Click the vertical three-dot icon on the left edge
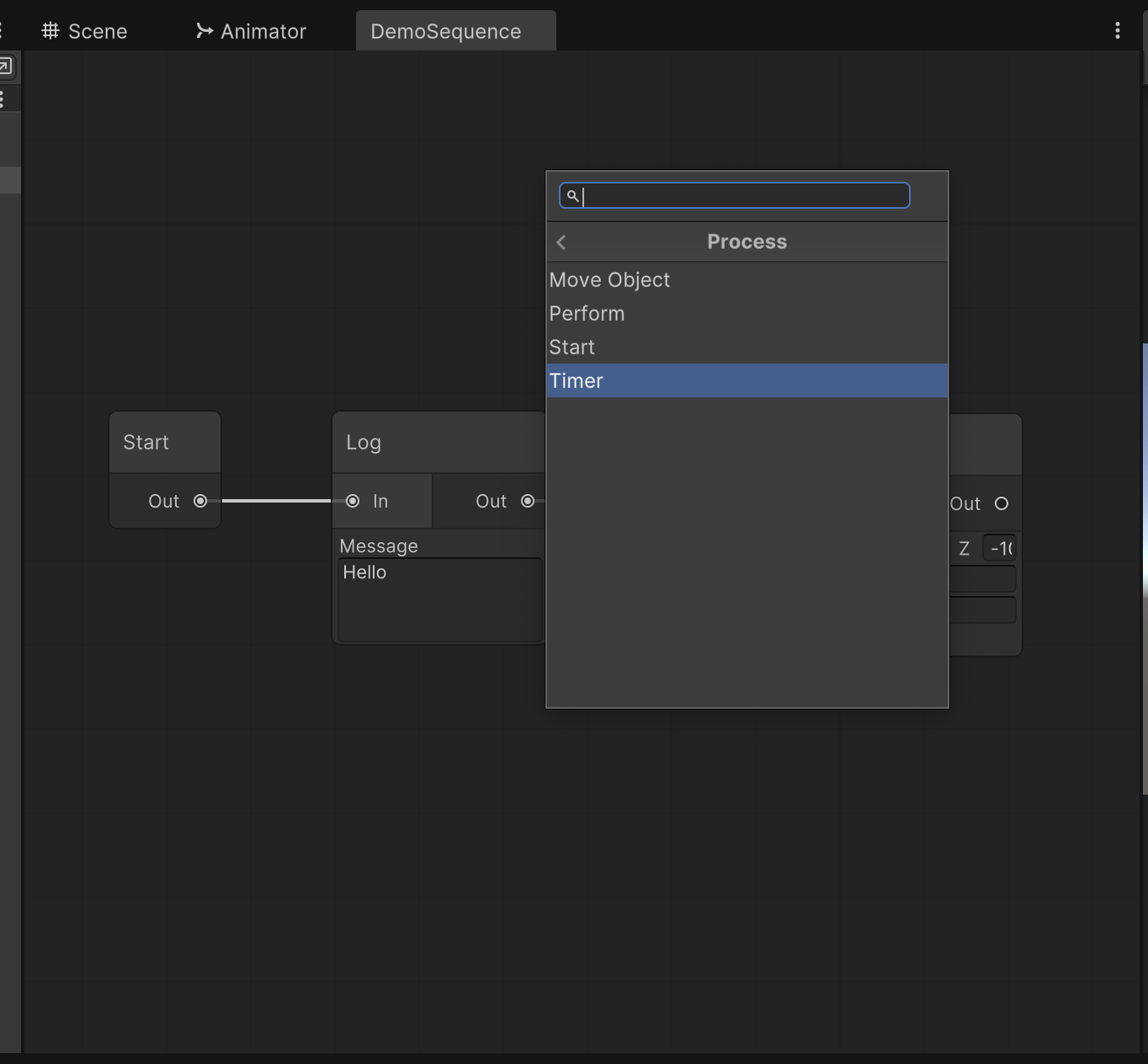The image size is (1148, 1064). tap(2, 98)
